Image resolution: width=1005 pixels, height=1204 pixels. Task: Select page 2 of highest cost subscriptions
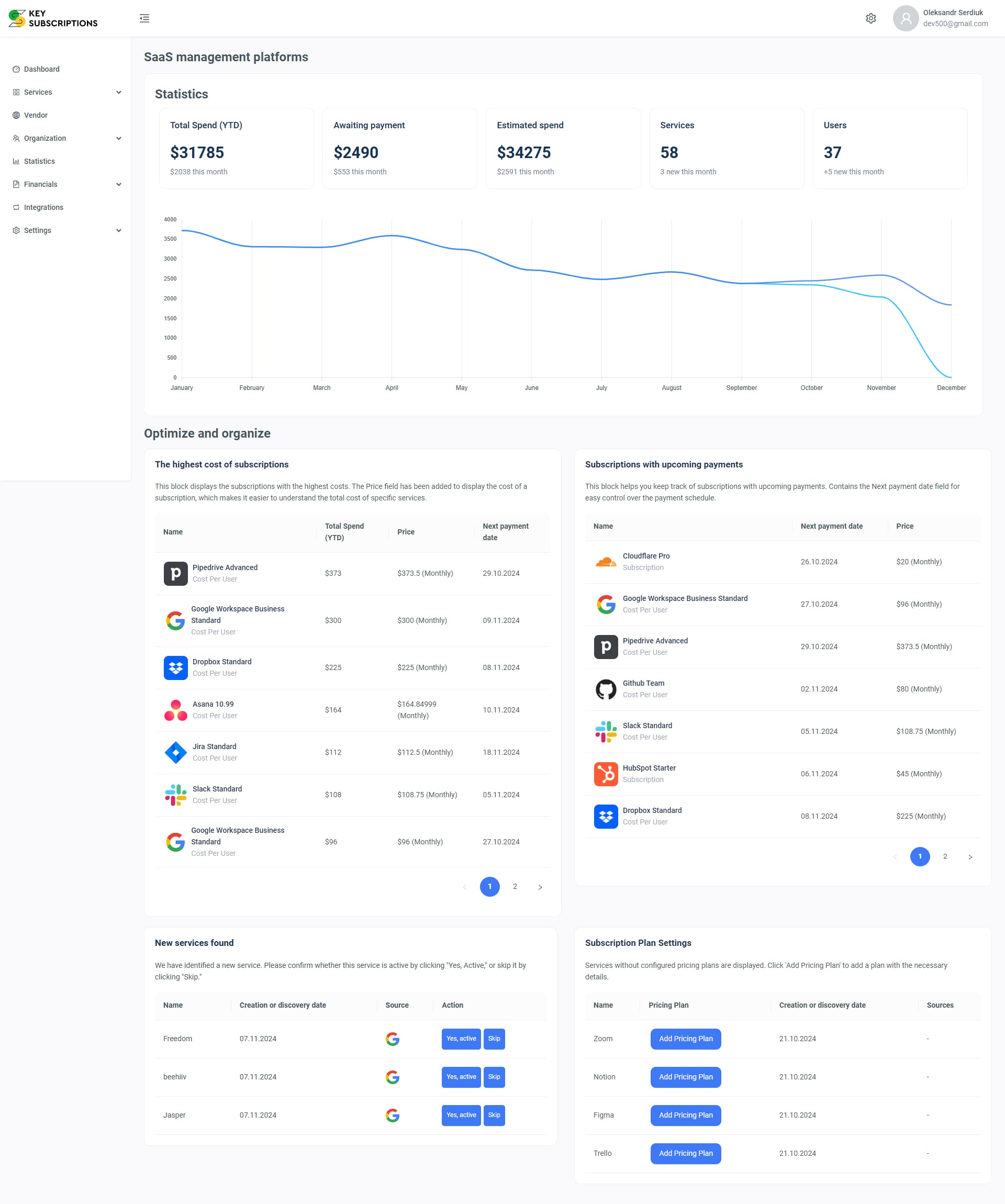click(515, 887)
